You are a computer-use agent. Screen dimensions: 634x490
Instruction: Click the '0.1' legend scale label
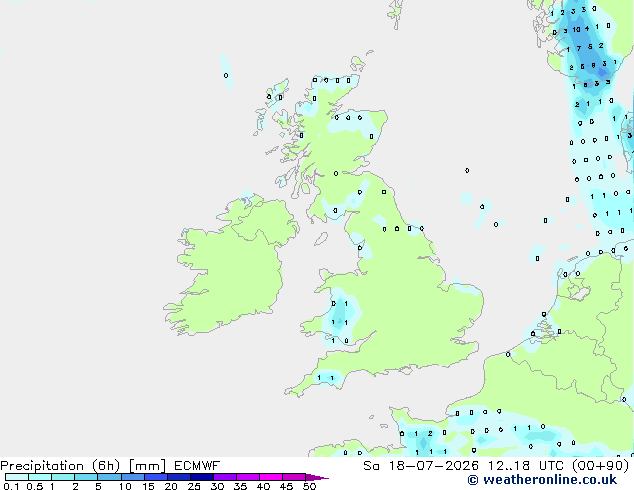pyautogui.click(x=11, y=486)
